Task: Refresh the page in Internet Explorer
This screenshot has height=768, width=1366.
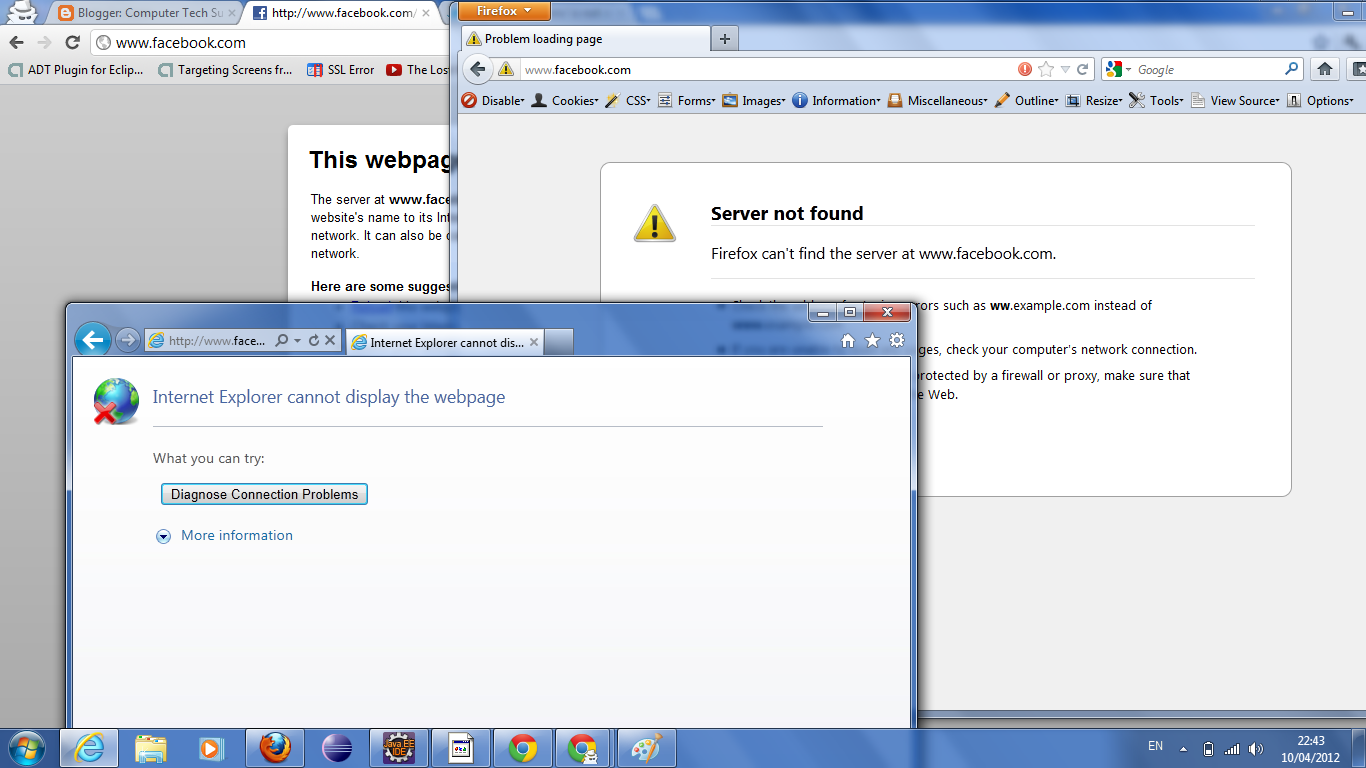Action: tap(314, 341)
